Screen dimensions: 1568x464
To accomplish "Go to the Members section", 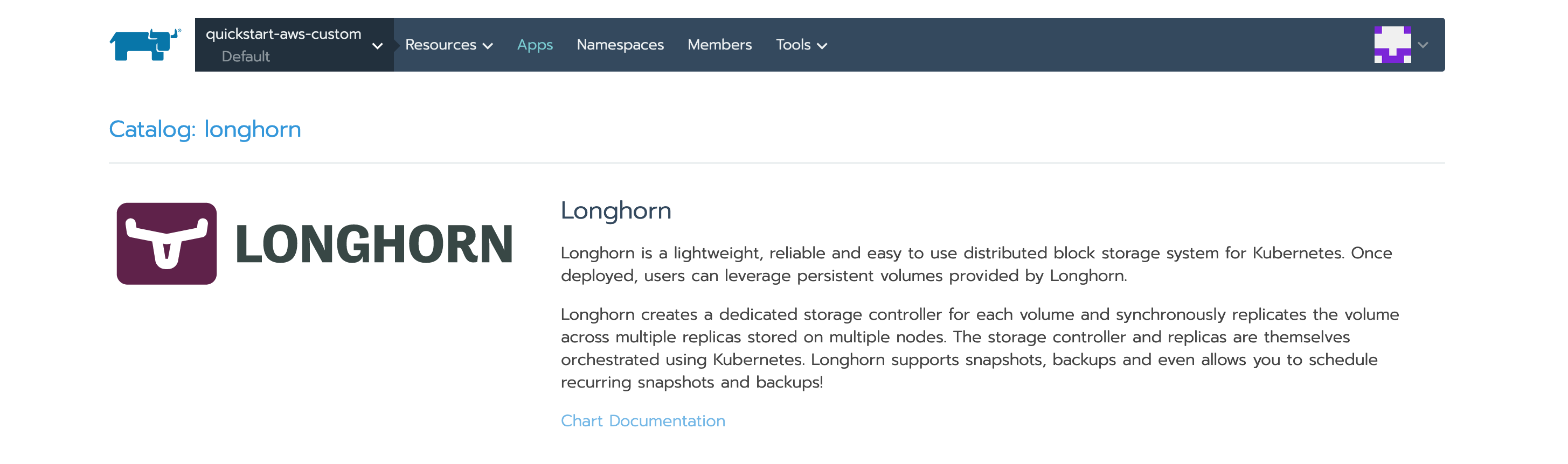I will [x=719, y=44].
